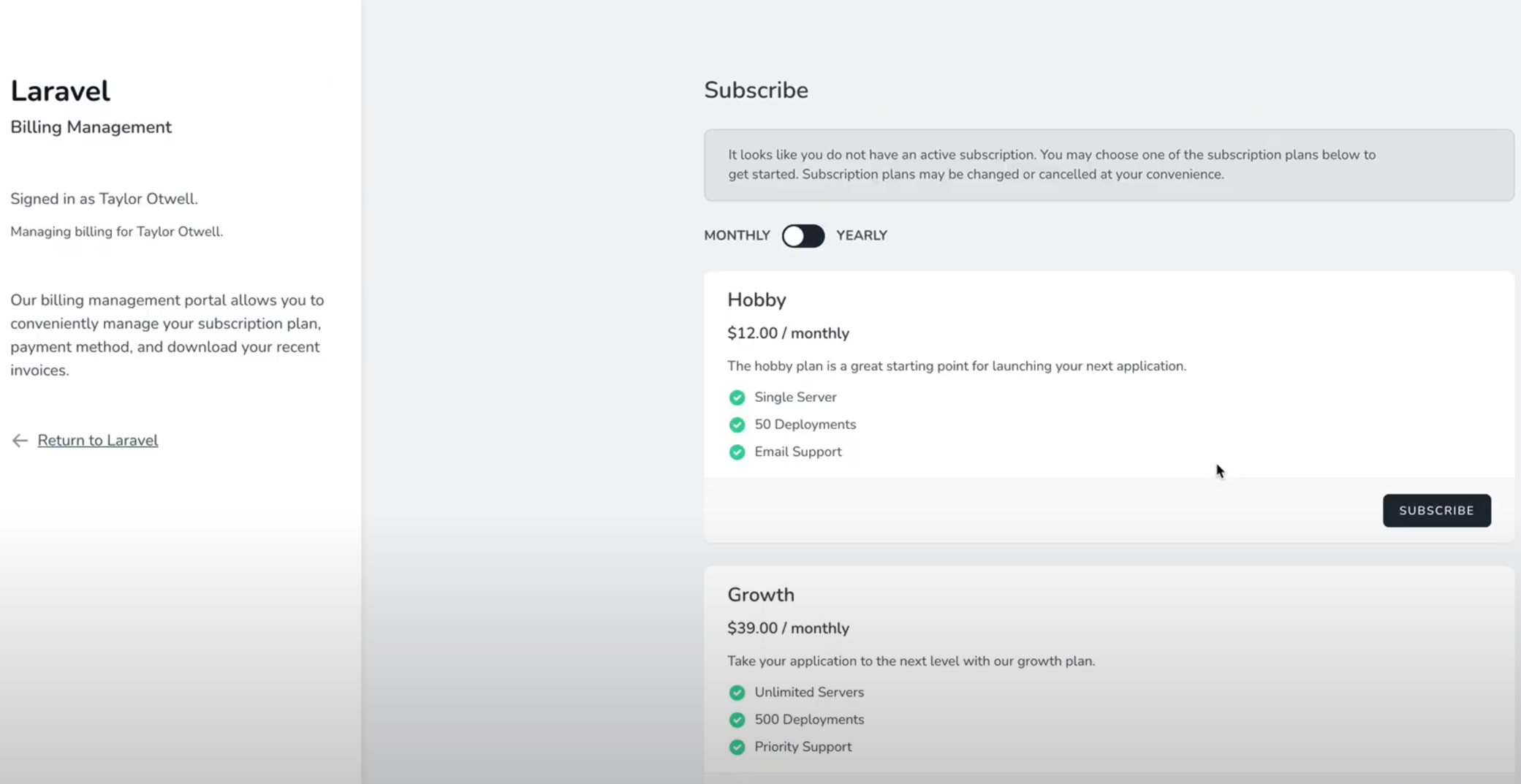1521x784 pixels.
Task: Click the checkmark icon next to 500 Deployments
Action: pyautogui.click(x=737, y=720)
